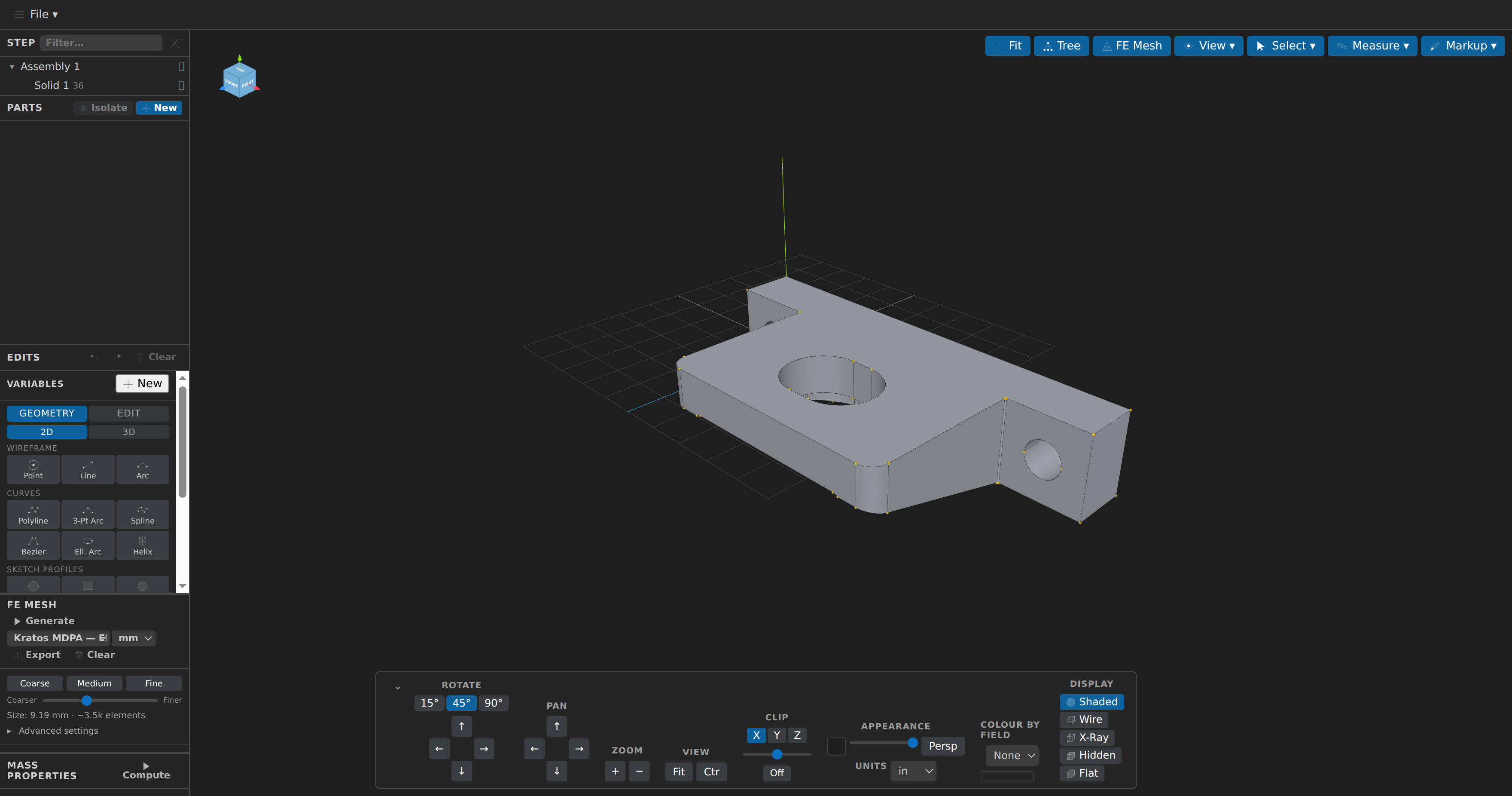This screenshot has height=796, width=1512.
Task: Choose the Polyline curve tool
Action: (x=33, y=514)
